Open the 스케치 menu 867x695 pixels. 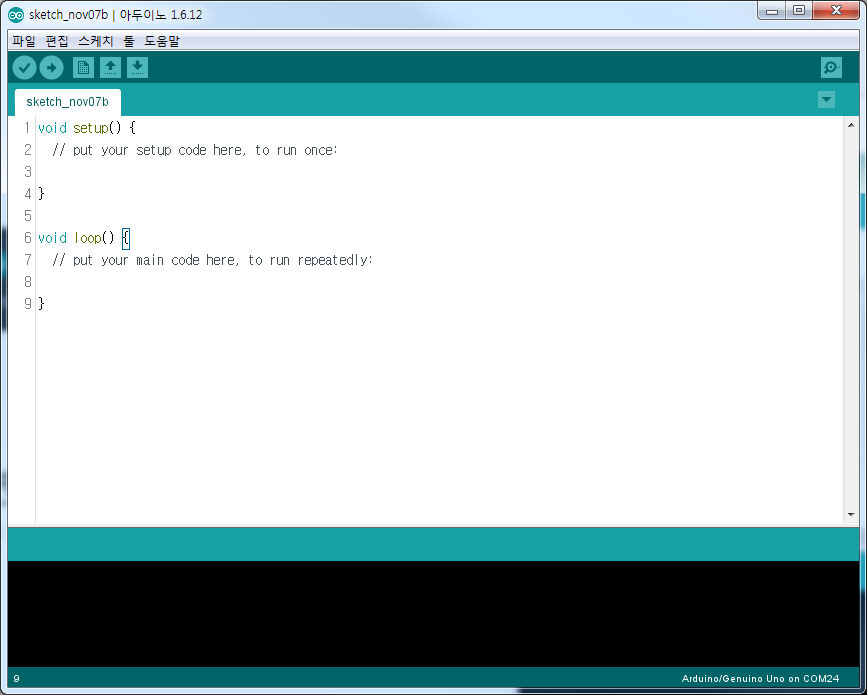tap(96, 41)
